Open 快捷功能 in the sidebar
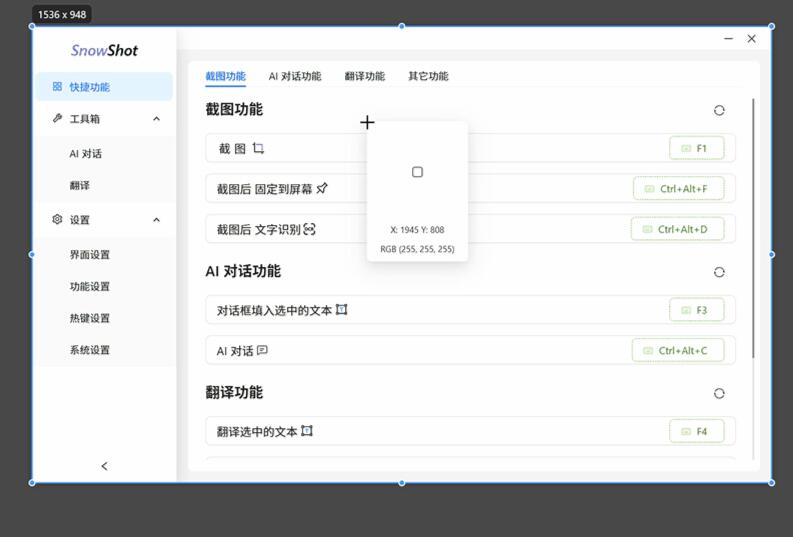 104,87
